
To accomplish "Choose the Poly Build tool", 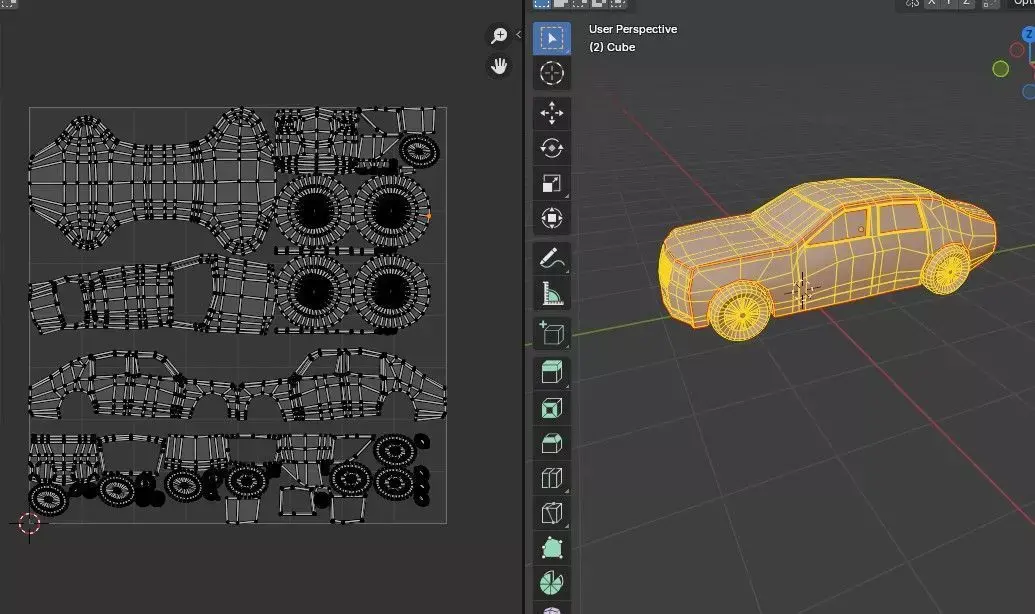I will [x=551, y=548].
